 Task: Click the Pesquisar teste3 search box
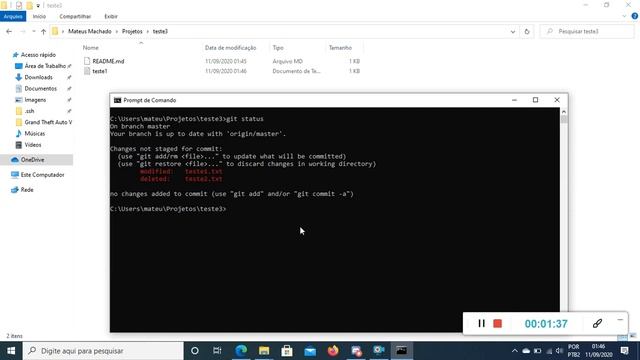[x=587, y=31]
